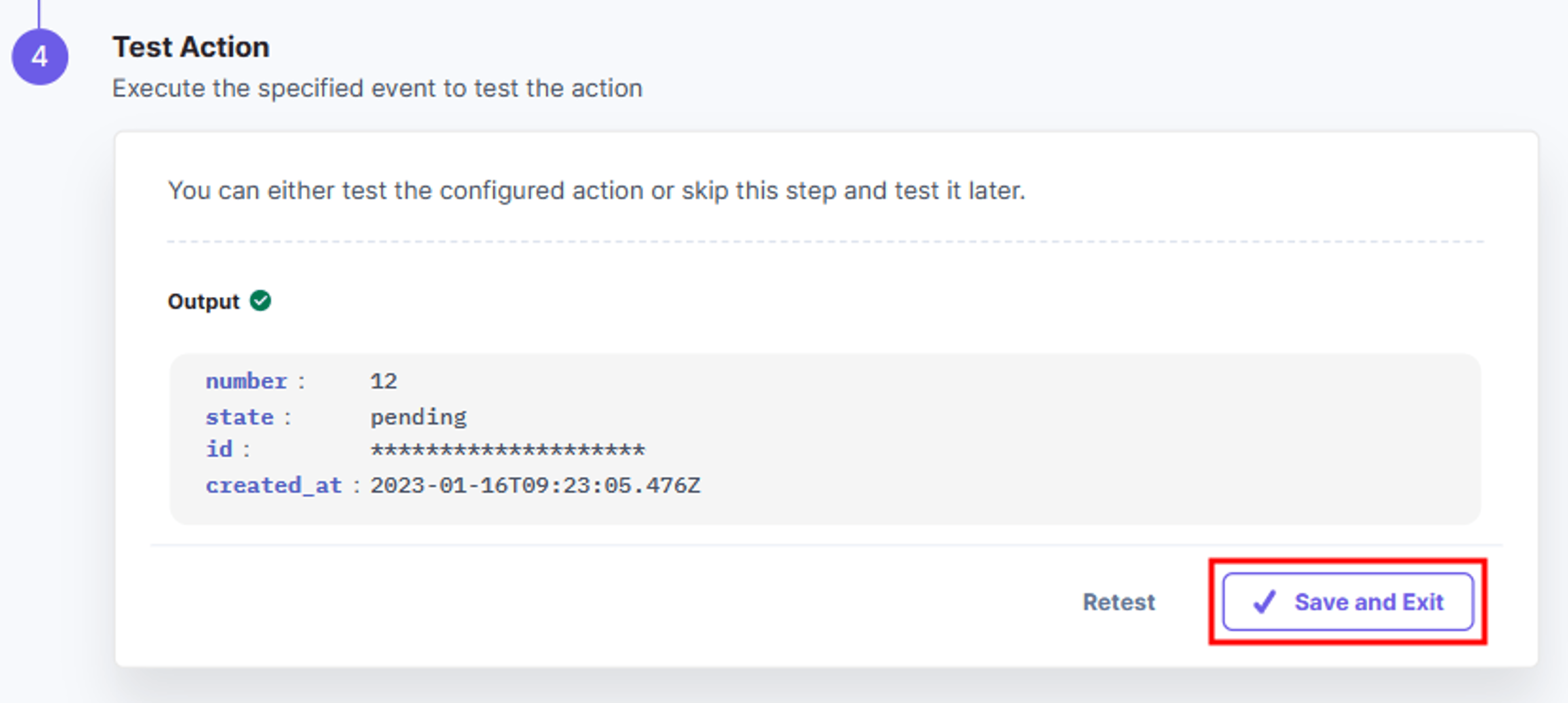1568x703 pixels.
Task: Click the dashed divider line under description
Action: pyautogui.click(x=825, y=242)
